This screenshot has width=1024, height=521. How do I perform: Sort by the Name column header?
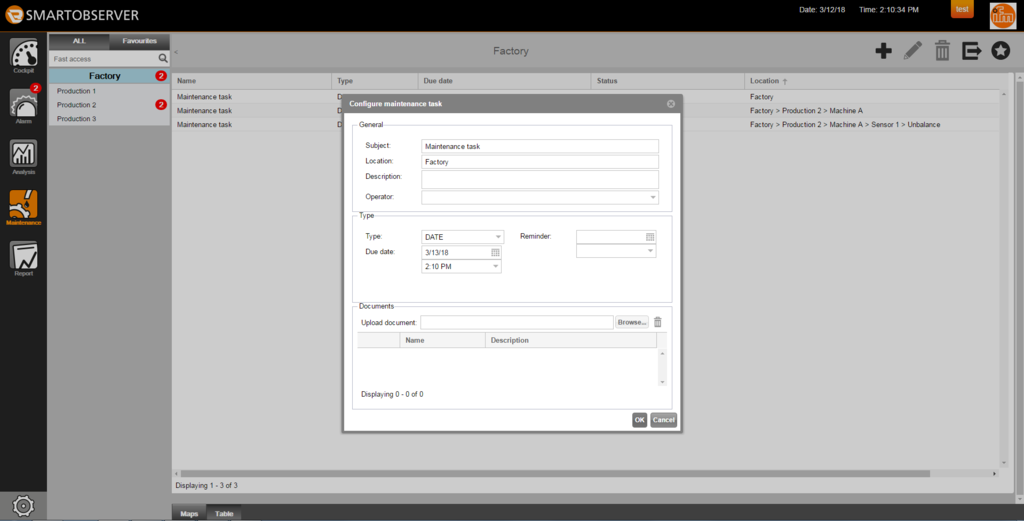253,81
